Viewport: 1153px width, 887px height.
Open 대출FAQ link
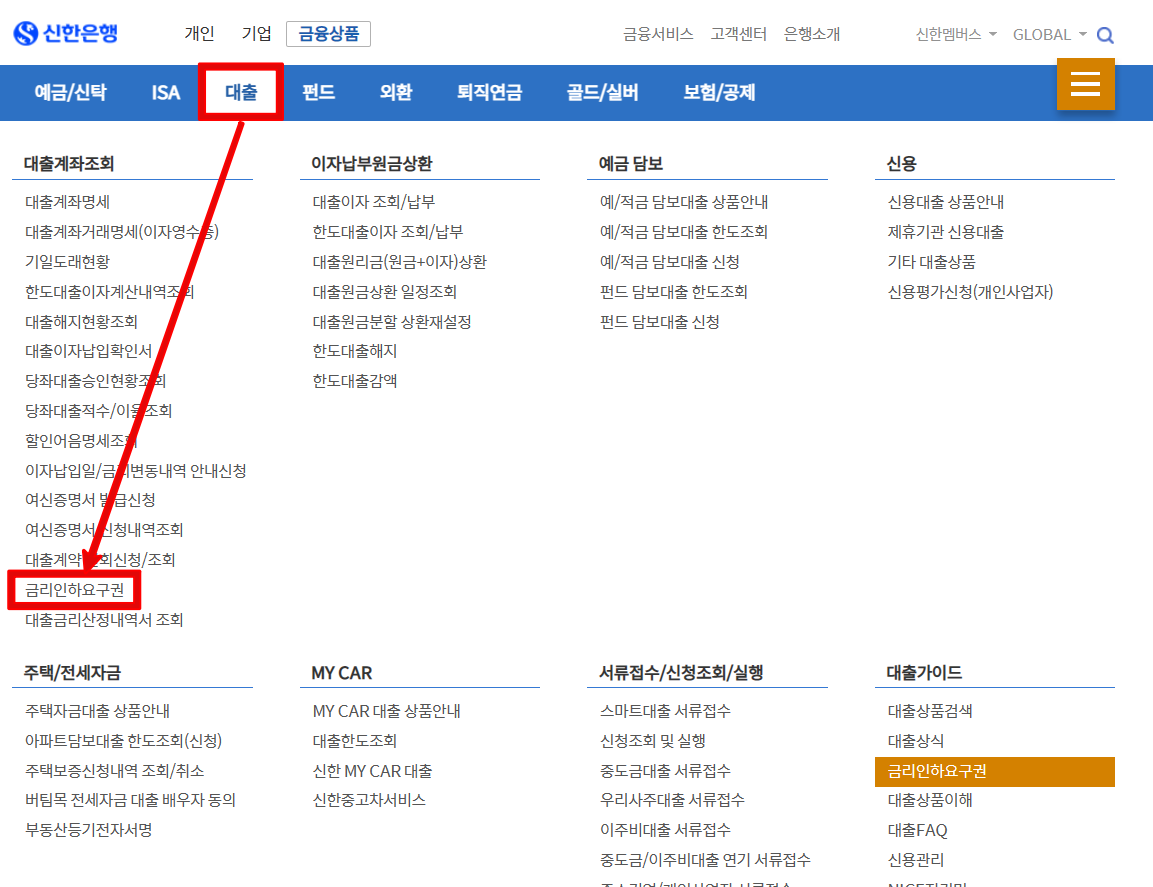point(917,830)
